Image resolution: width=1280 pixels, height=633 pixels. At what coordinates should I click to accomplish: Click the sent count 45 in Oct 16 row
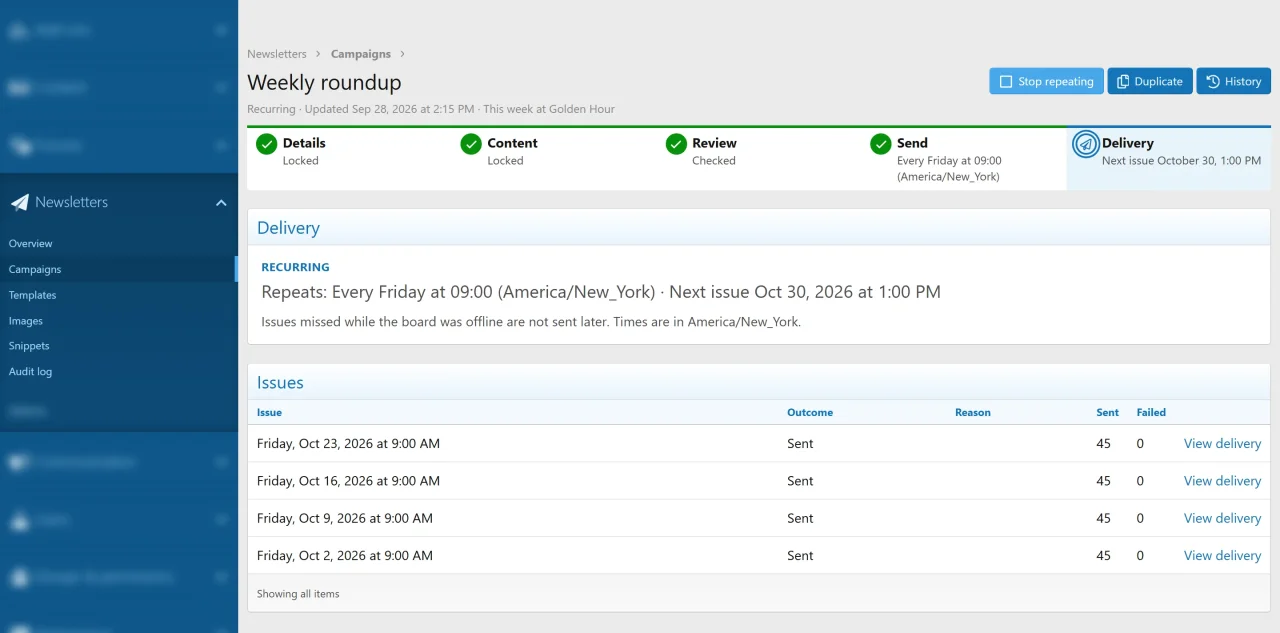coord(1104,481)
